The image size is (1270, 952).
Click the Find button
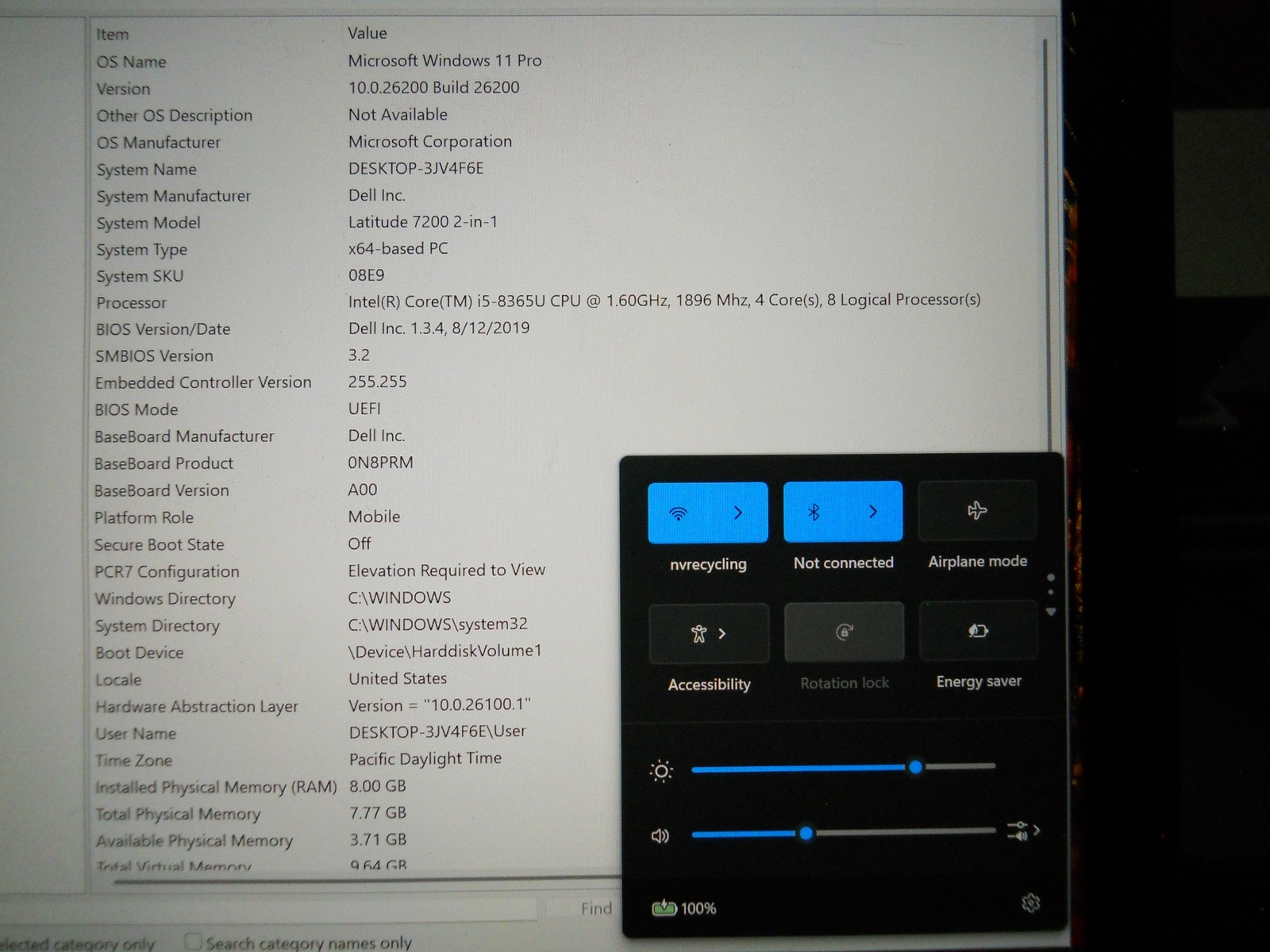tap(596, 908)
